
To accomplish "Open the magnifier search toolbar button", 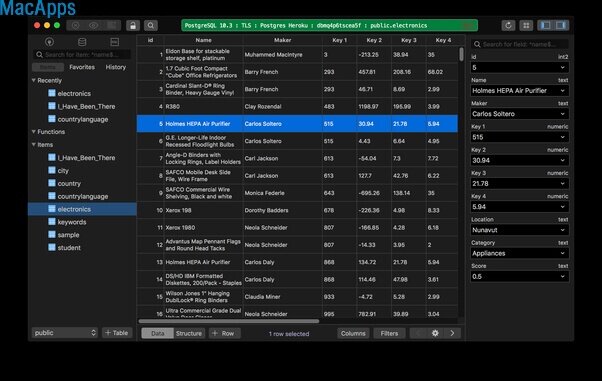I will pos(151,25).
